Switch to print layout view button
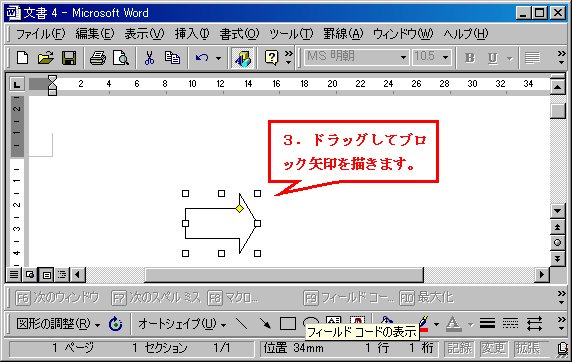This screenshot has height=362, width=572. coord(46,274)
